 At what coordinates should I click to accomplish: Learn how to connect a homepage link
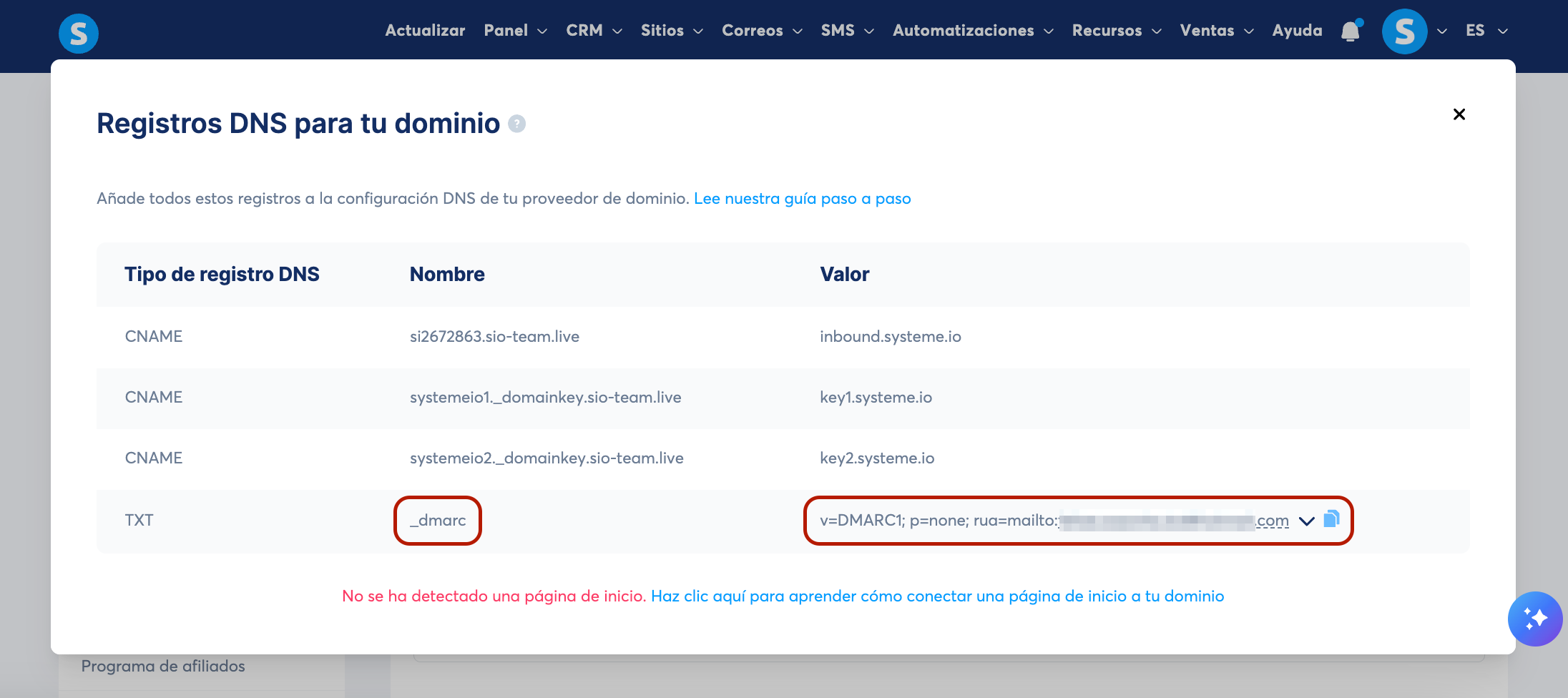click(x=937, y=596)
